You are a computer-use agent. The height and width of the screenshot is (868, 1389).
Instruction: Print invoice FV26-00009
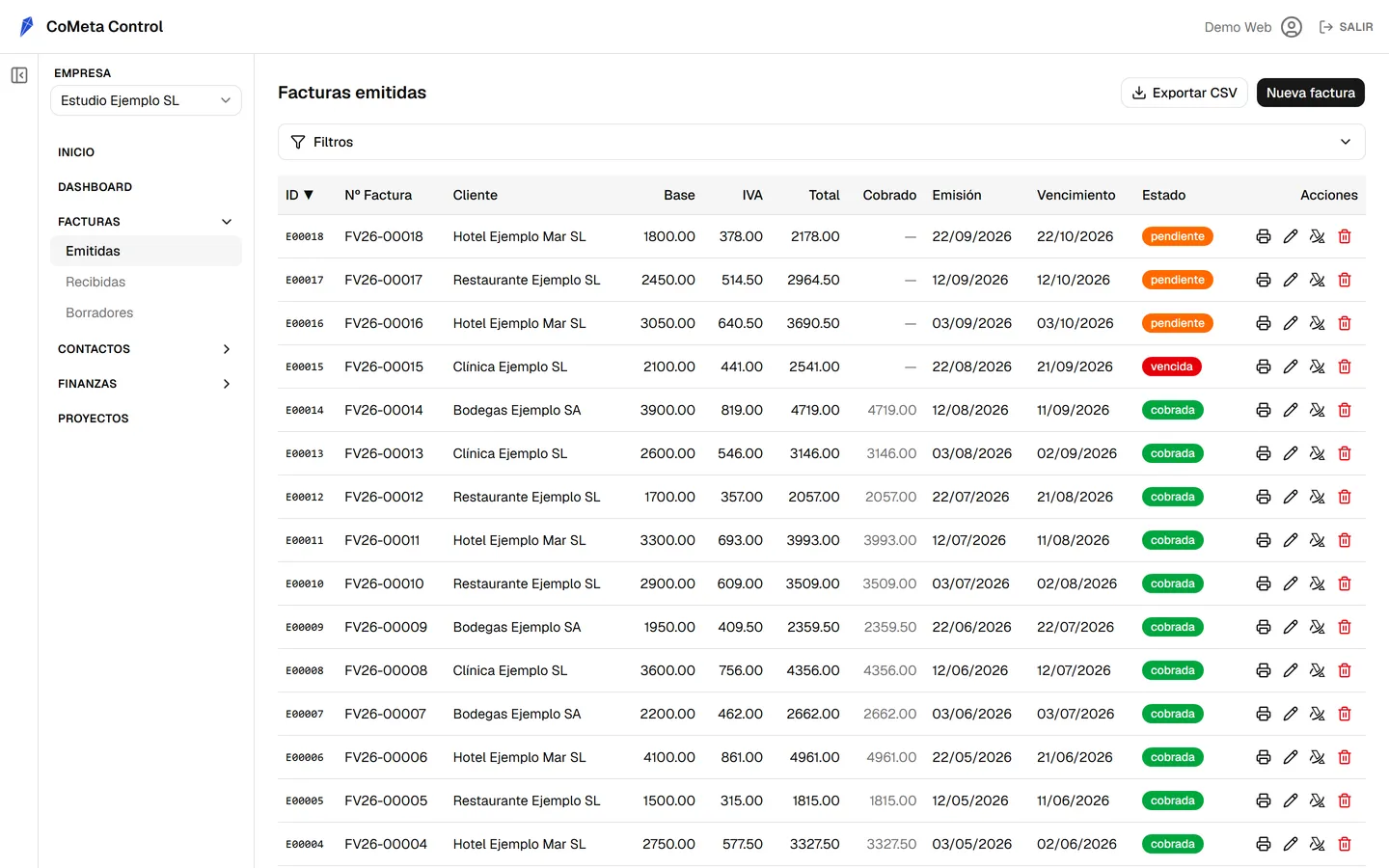[1264, 627]
